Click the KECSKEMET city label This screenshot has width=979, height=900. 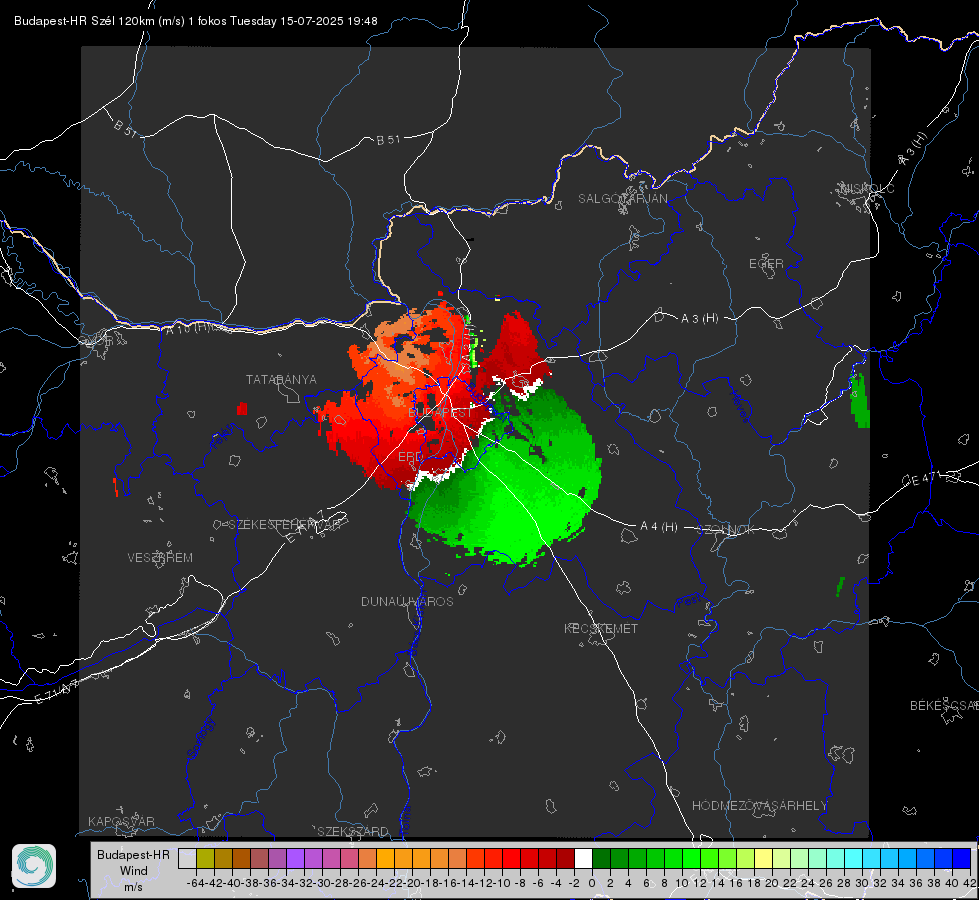pyautogui.click(x=601, y=629)
